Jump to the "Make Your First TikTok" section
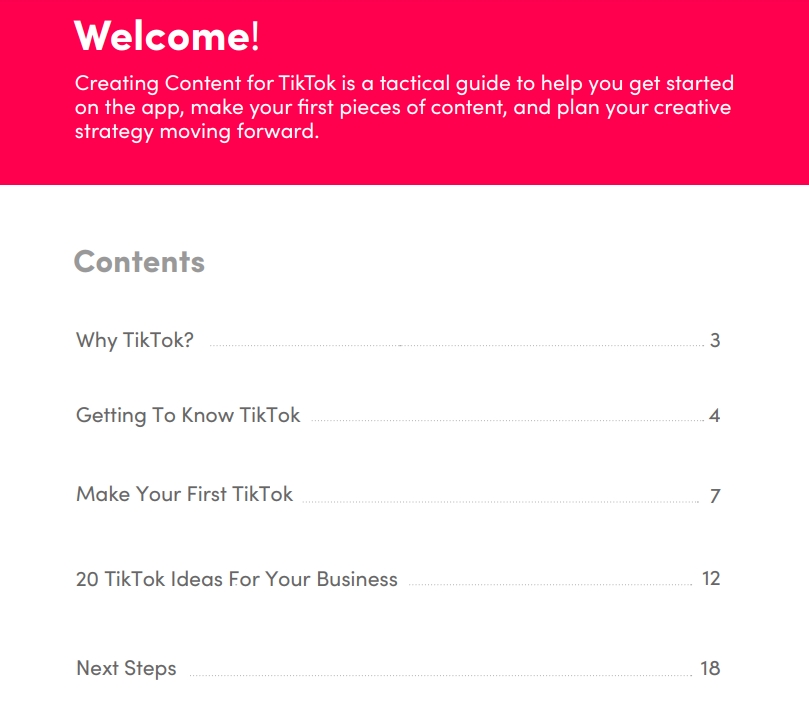The image size is (809, 715). [x=184, y=494]
